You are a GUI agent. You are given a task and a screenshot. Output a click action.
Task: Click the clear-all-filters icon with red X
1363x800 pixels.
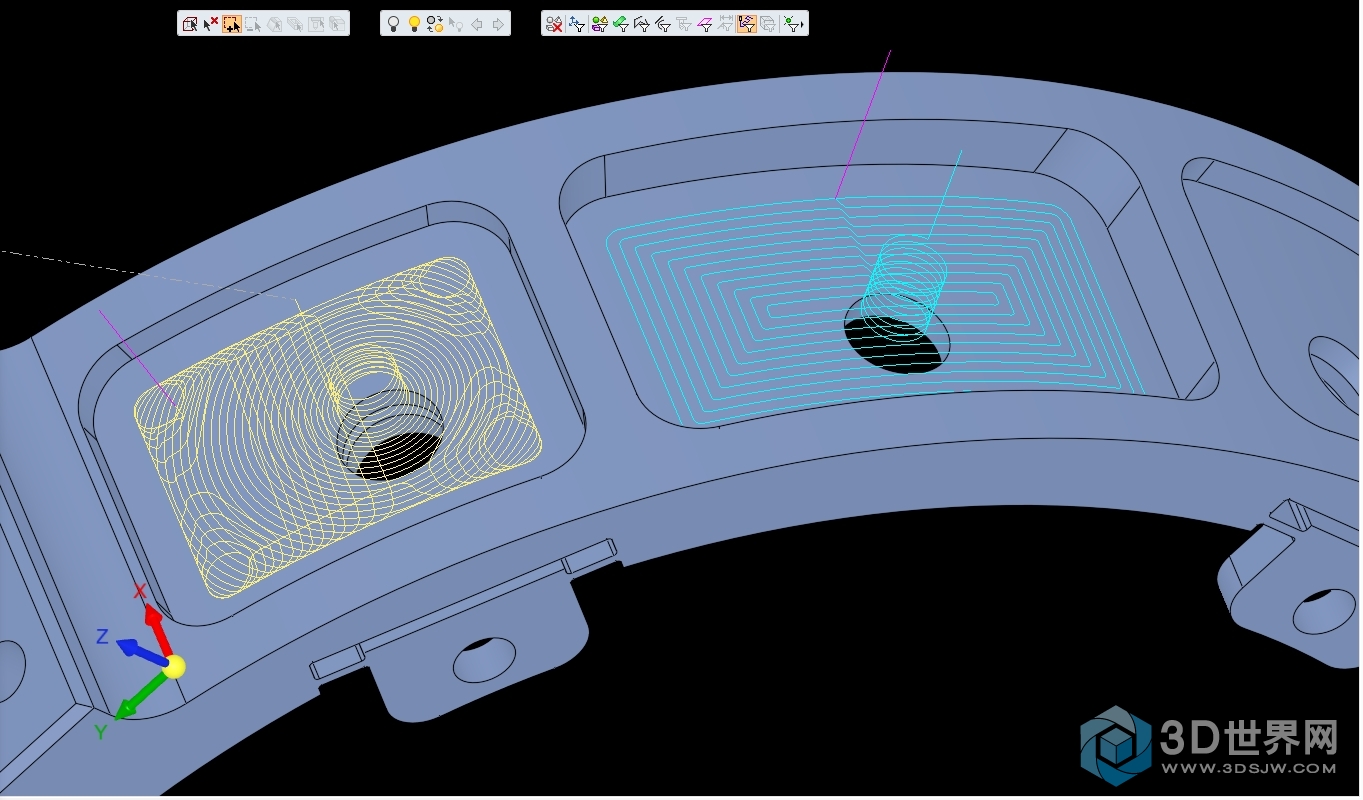554,24
